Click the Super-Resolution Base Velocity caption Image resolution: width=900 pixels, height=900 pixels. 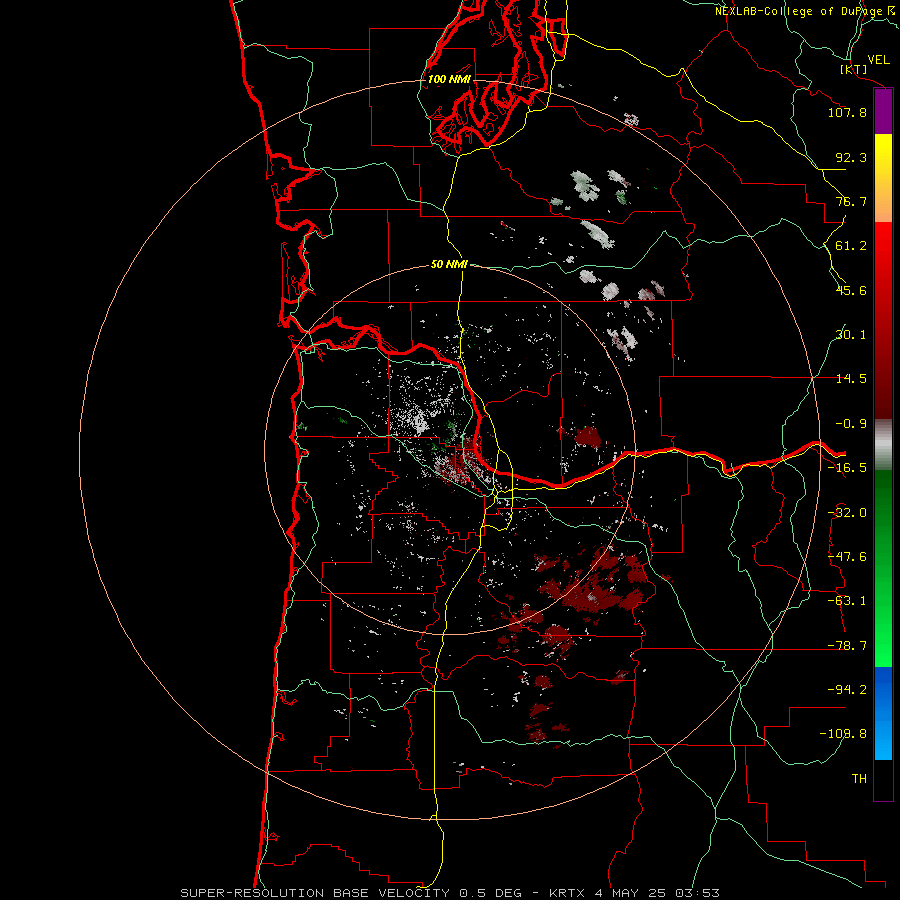(x=449, y=893)
